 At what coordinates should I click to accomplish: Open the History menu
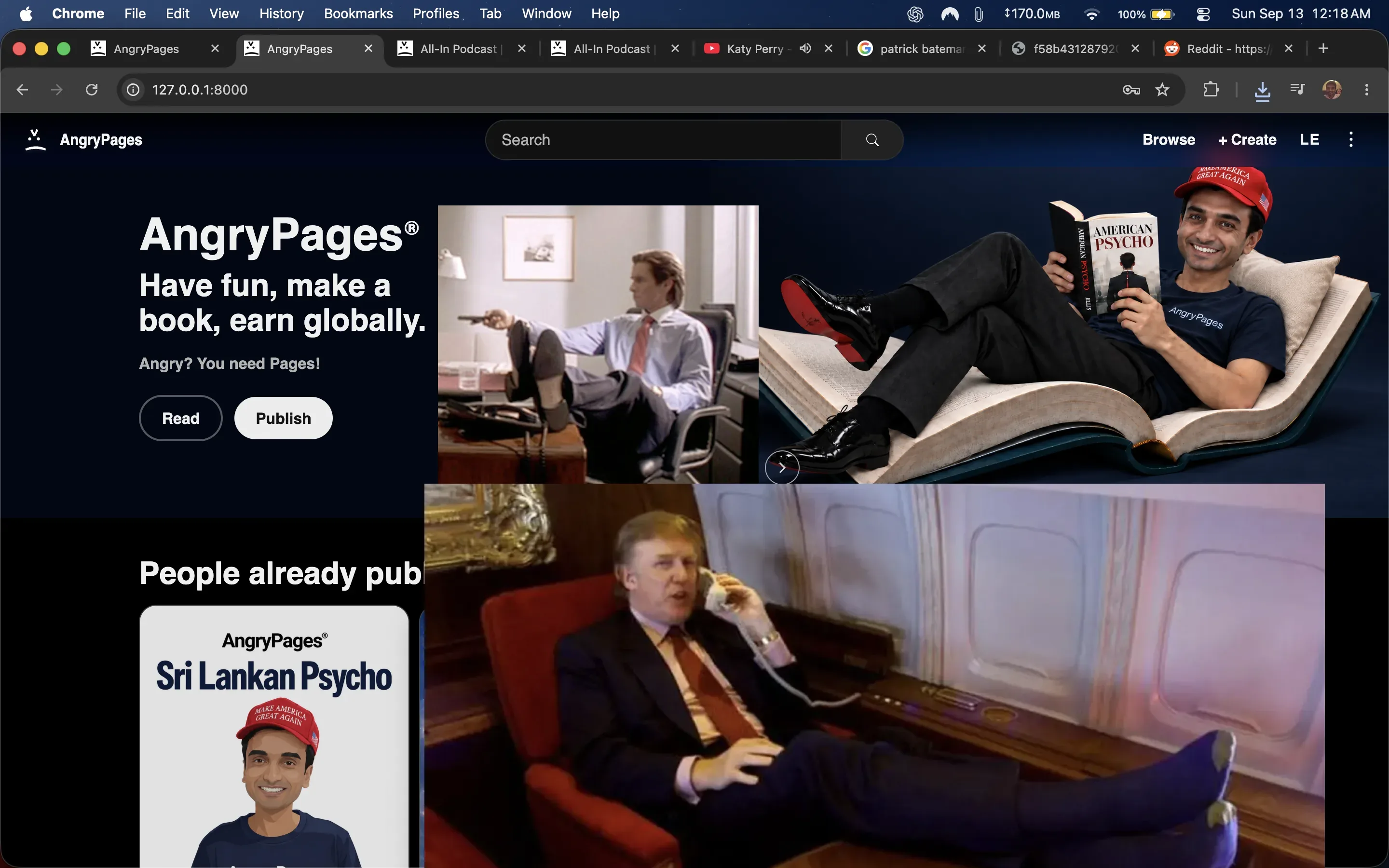point(281,14)
